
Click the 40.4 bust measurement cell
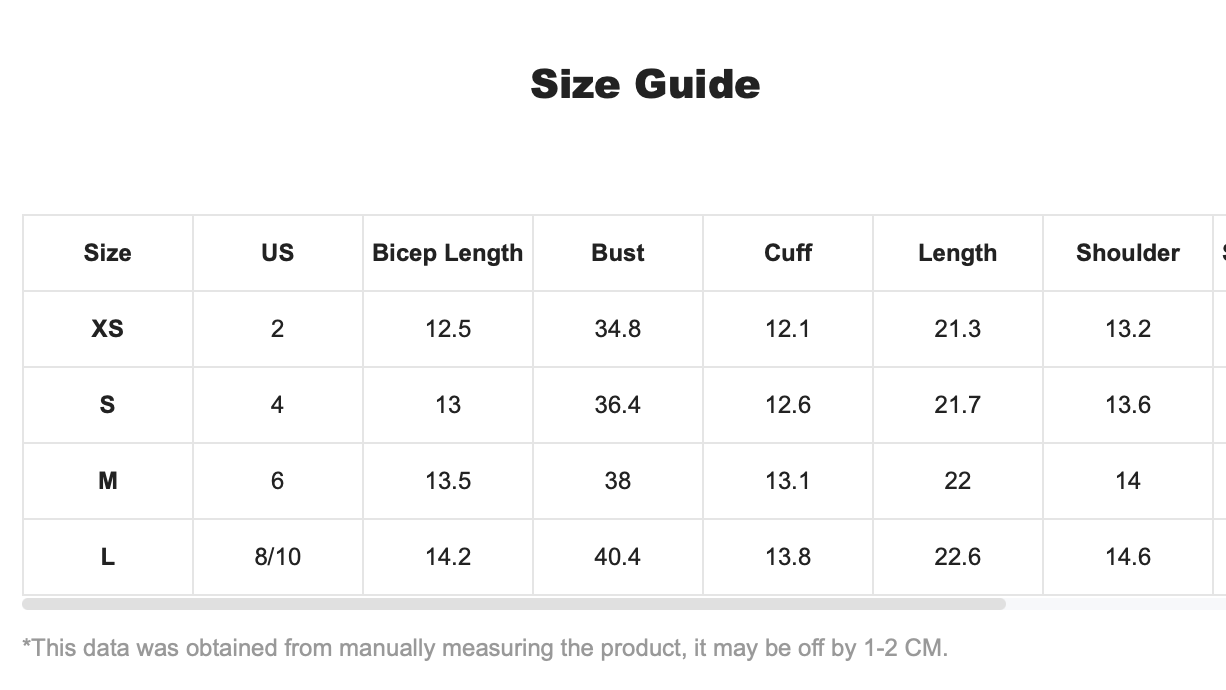(x=618, y=557)
